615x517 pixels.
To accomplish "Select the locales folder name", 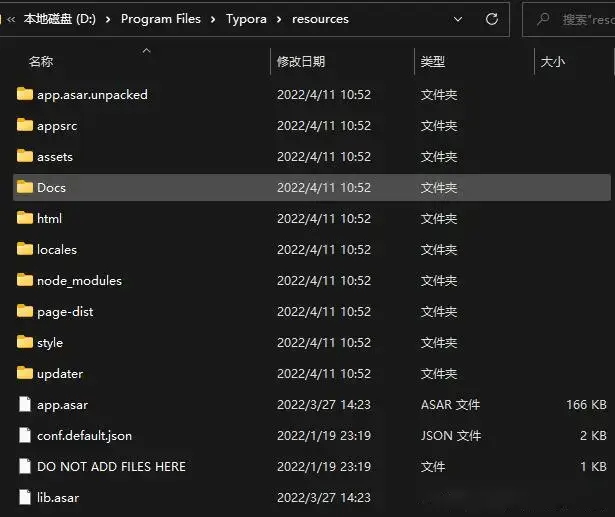I will [x=57, y=249].
